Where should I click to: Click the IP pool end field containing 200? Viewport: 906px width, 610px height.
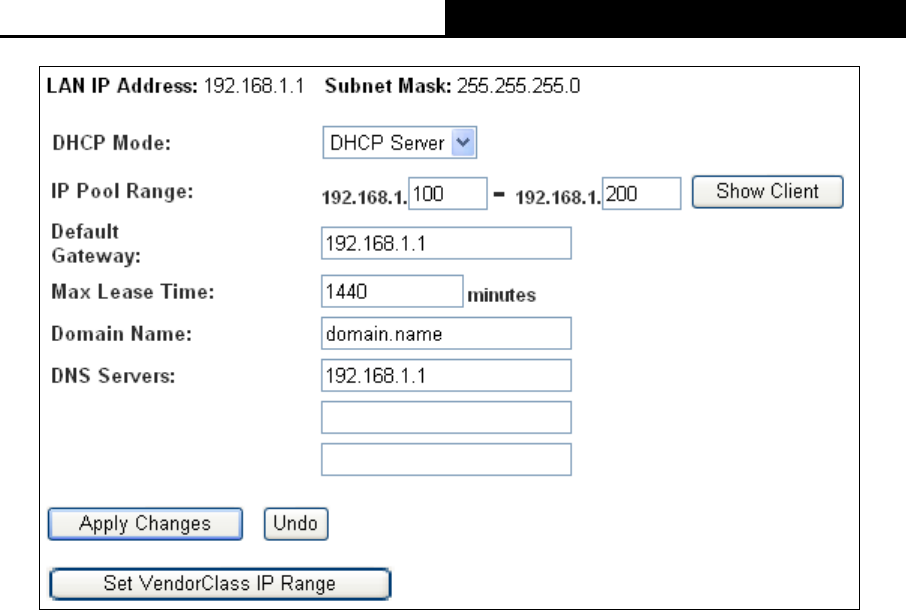(x=641, y=194)
